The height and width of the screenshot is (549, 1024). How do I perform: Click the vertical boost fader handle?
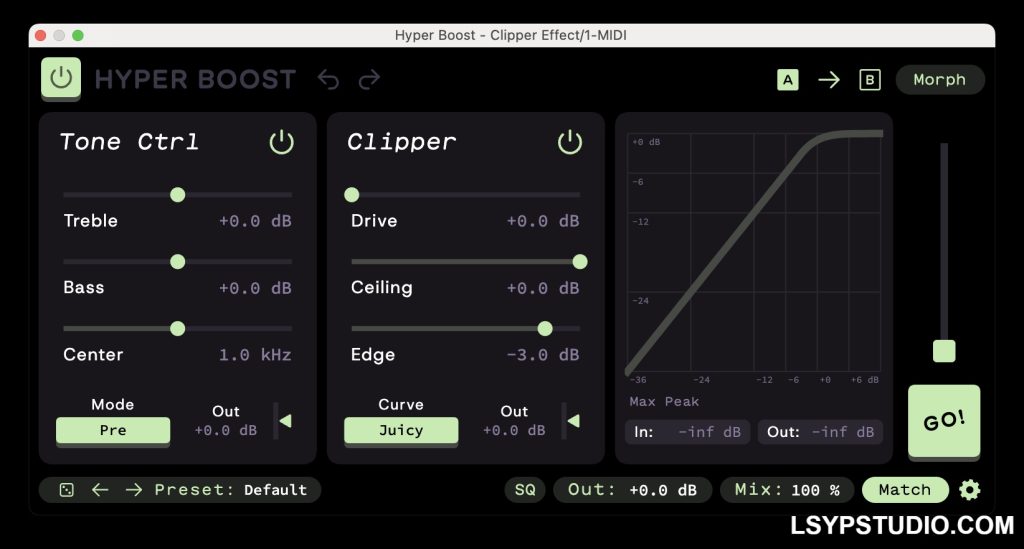point(944,351)
